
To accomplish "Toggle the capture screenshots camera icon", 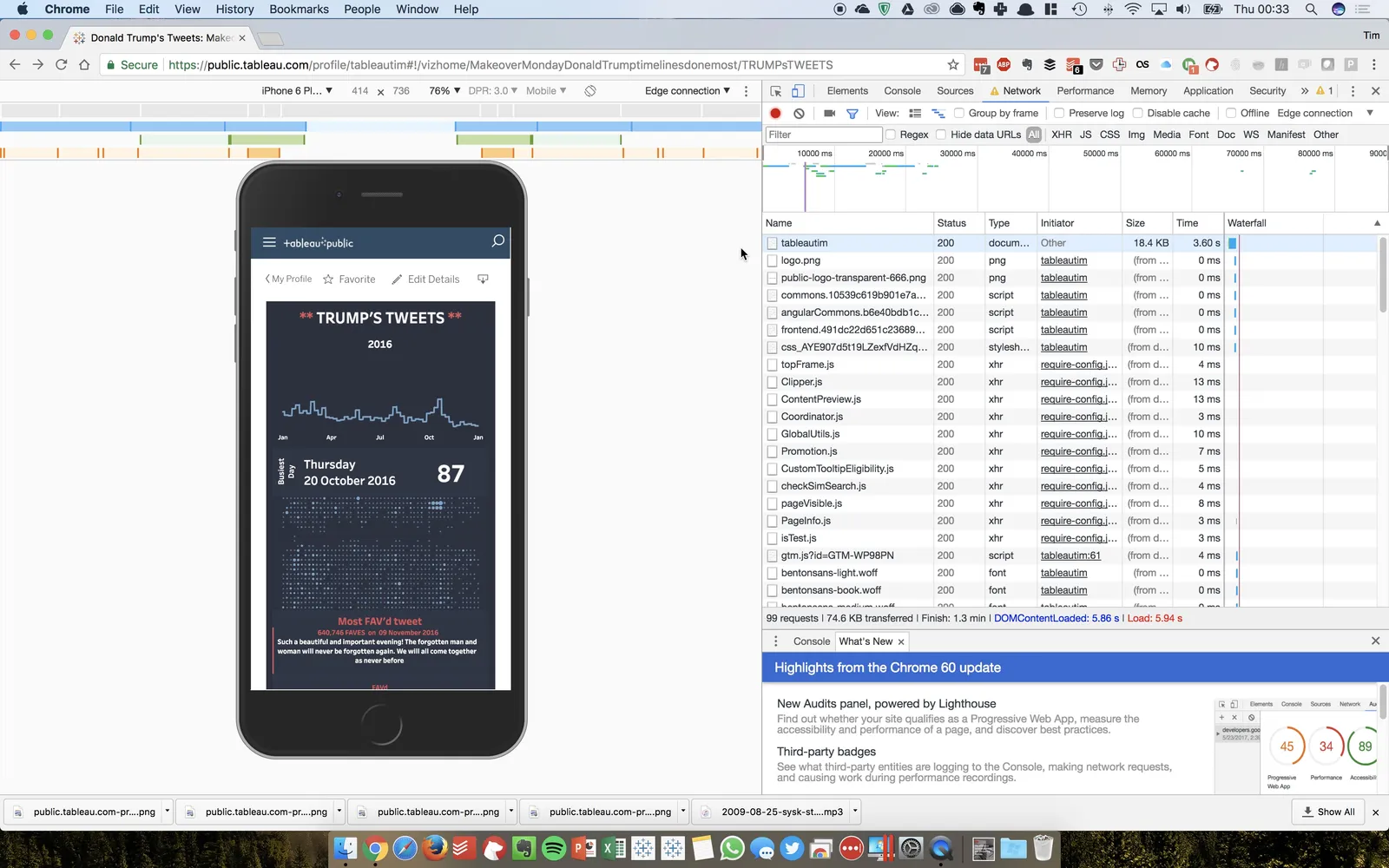I will (x=829, y=113).
